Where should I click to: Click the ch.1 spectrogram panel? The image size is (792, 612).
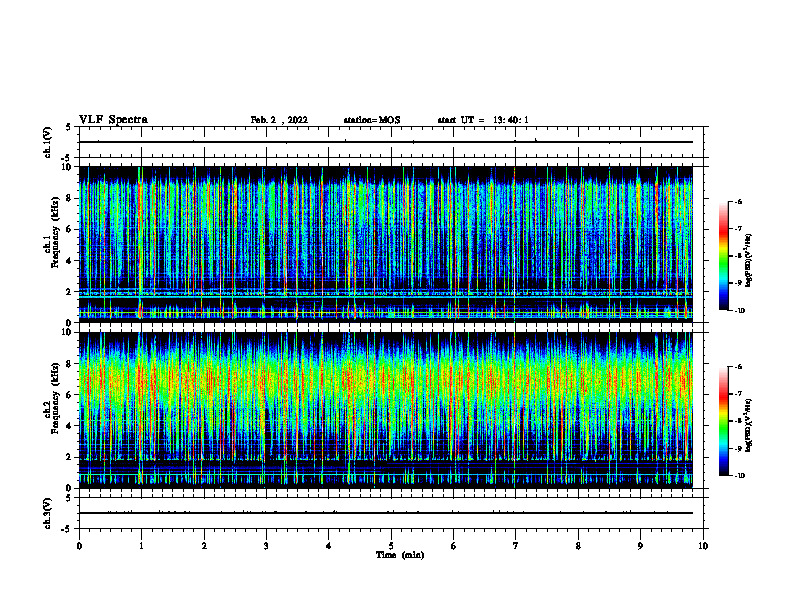coord(386,244)
